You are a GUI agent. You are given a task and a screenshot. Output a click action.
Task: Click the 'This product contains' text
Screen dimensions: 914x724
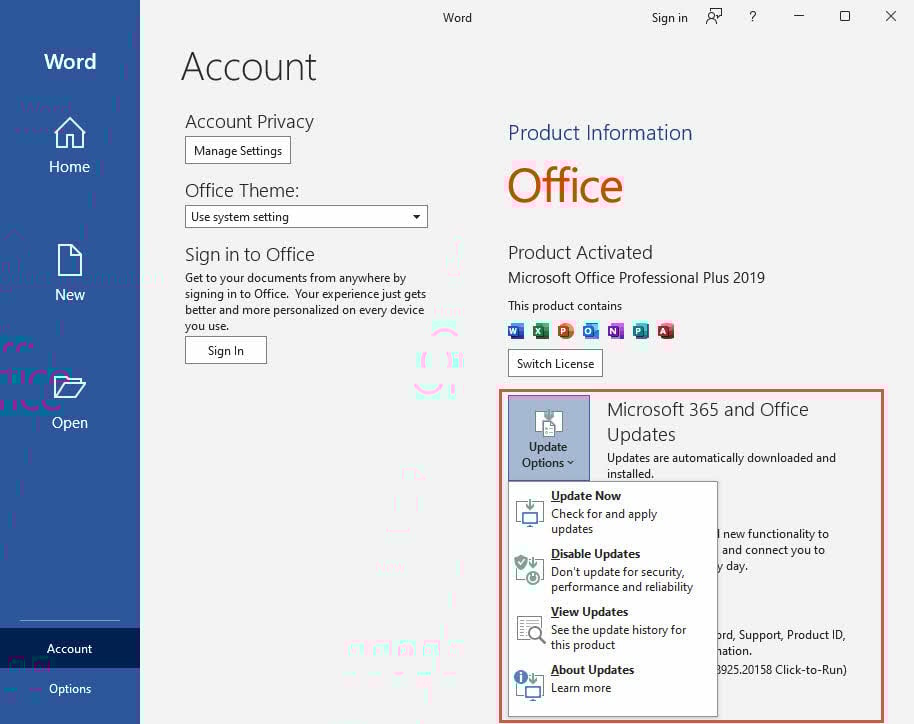tap(565, 305)
